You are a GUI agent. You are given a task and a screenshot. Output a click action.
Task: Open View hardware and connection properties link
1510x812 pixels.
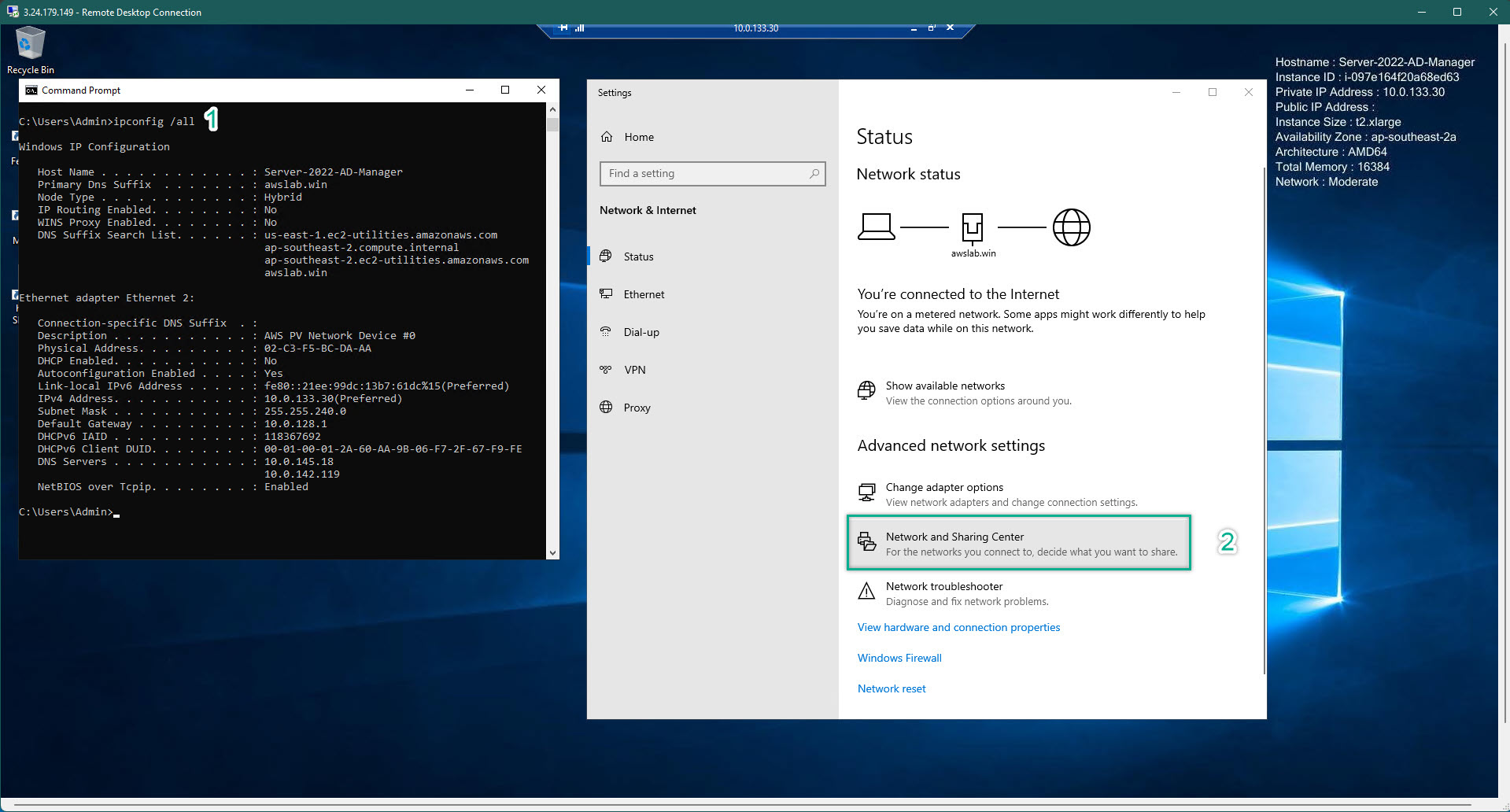coord(958,627)
